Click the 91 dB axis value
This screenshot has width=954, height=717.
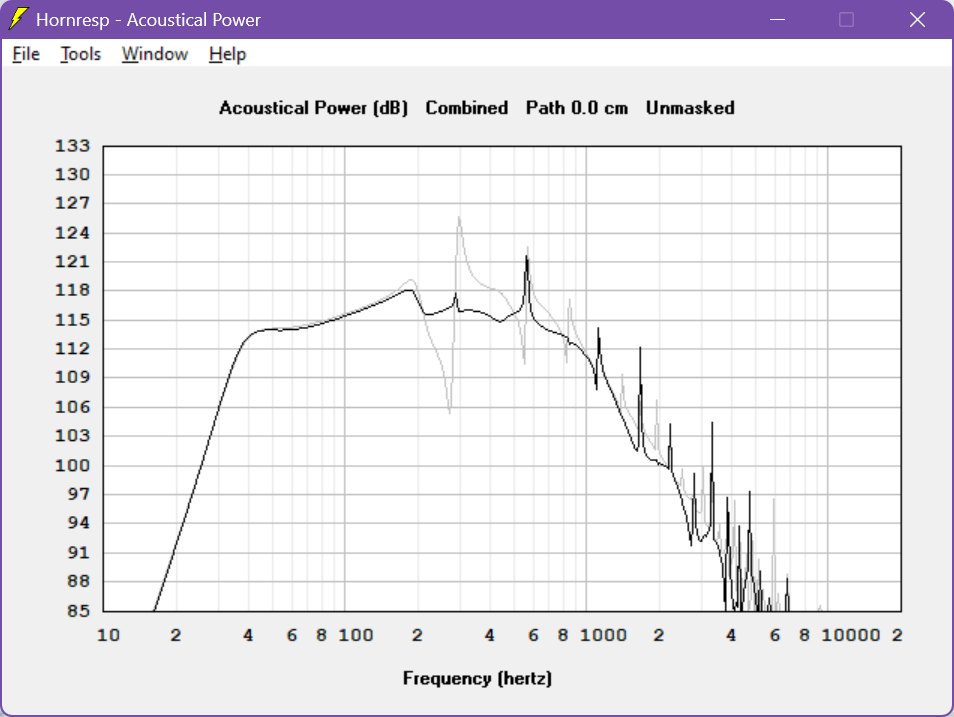[78, 553]
